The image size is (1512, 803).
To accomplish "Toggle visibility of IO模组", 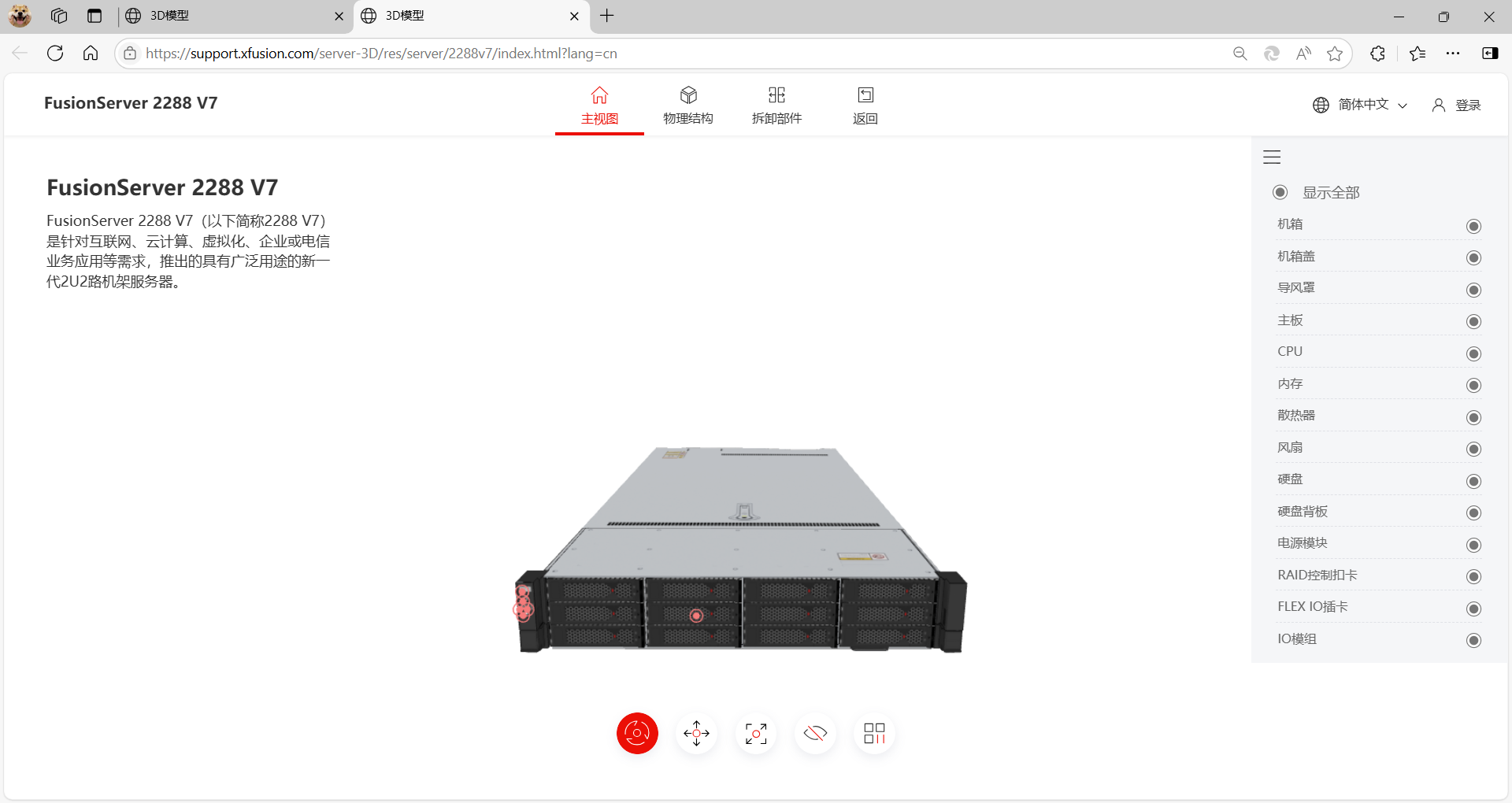I will tap(1474, 641).
